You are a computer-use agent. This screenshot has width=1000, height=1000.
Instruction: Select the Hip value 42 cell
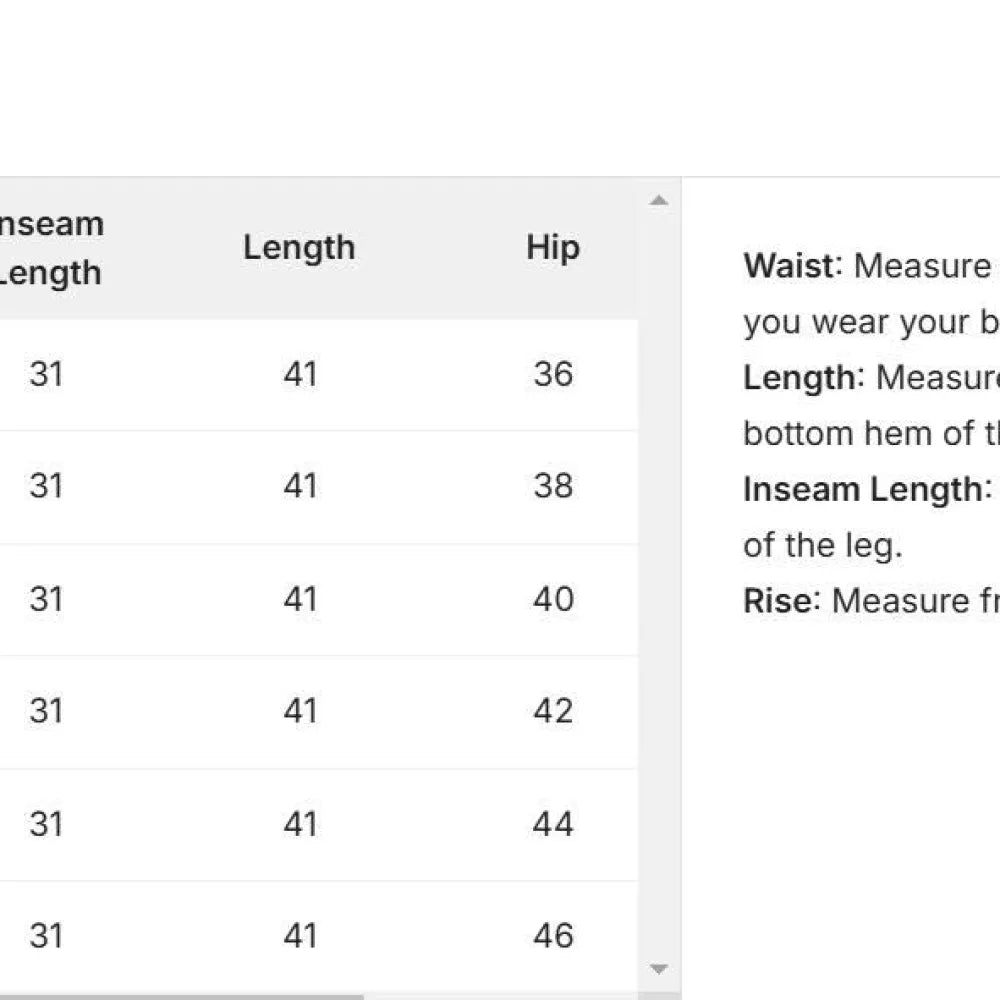click(x=553, y=711)
